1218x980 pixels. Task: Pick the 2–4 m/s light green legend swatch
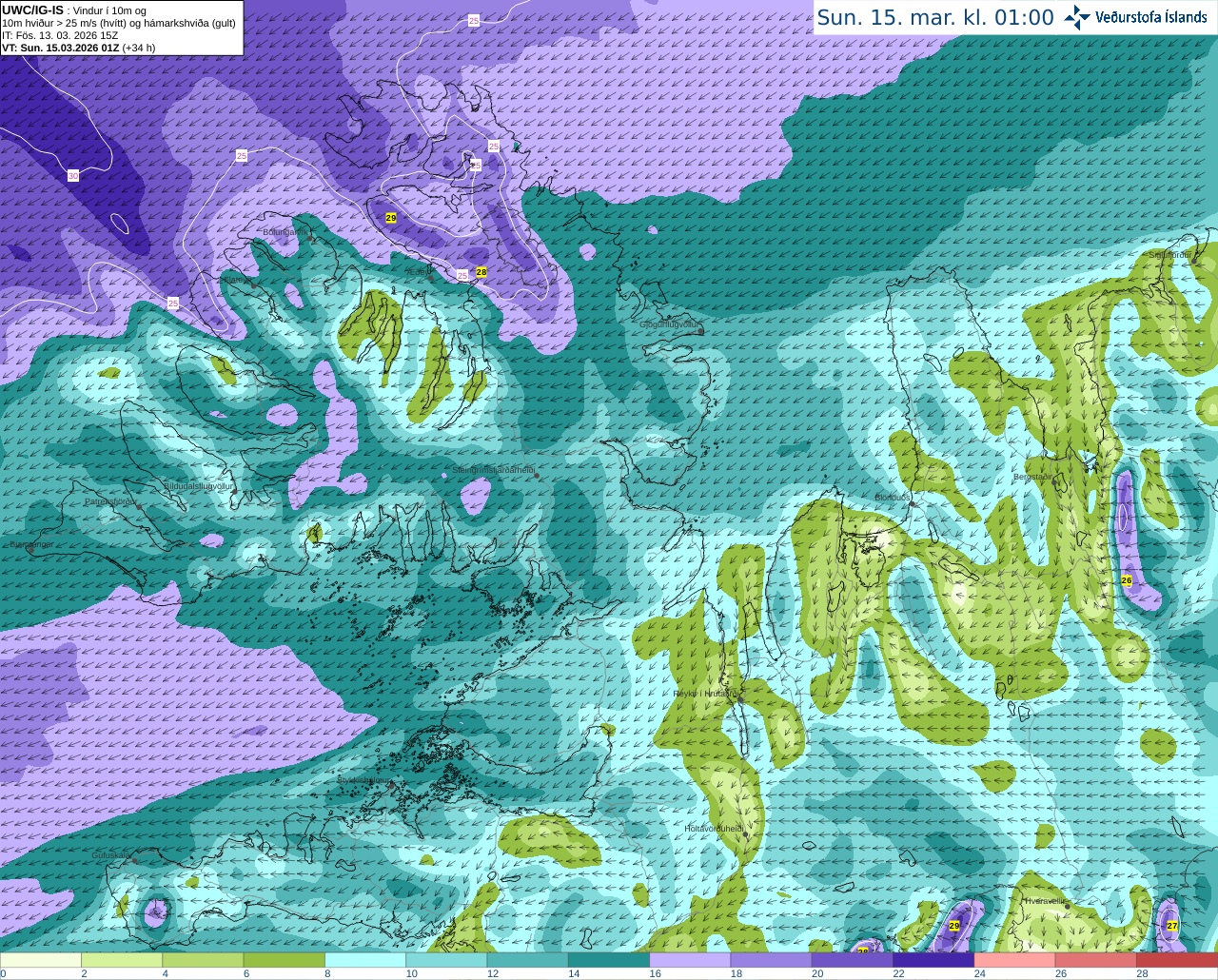click(x=122, y=960)
